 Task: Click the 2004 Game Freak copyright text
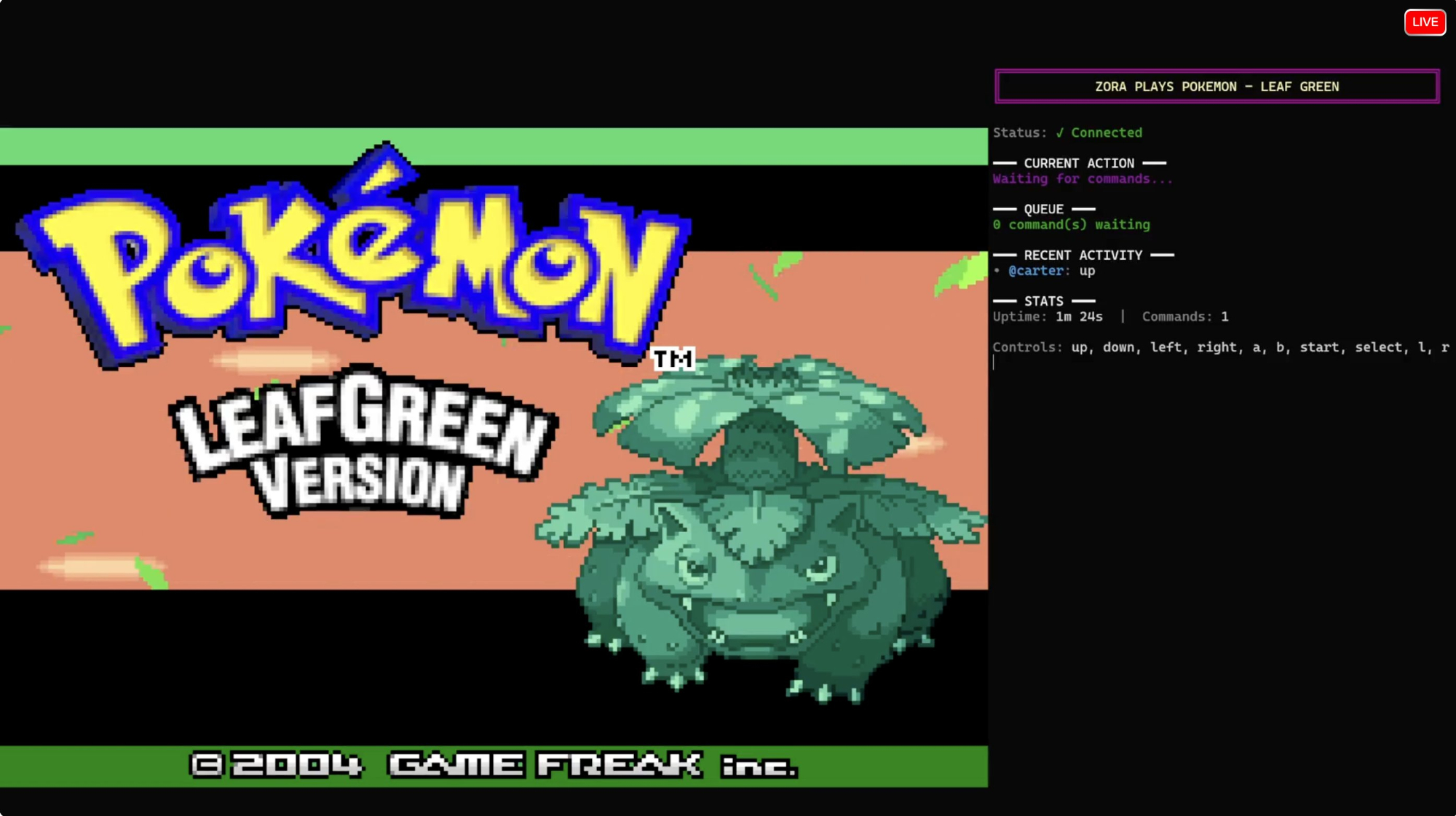[x=494, y=765]
